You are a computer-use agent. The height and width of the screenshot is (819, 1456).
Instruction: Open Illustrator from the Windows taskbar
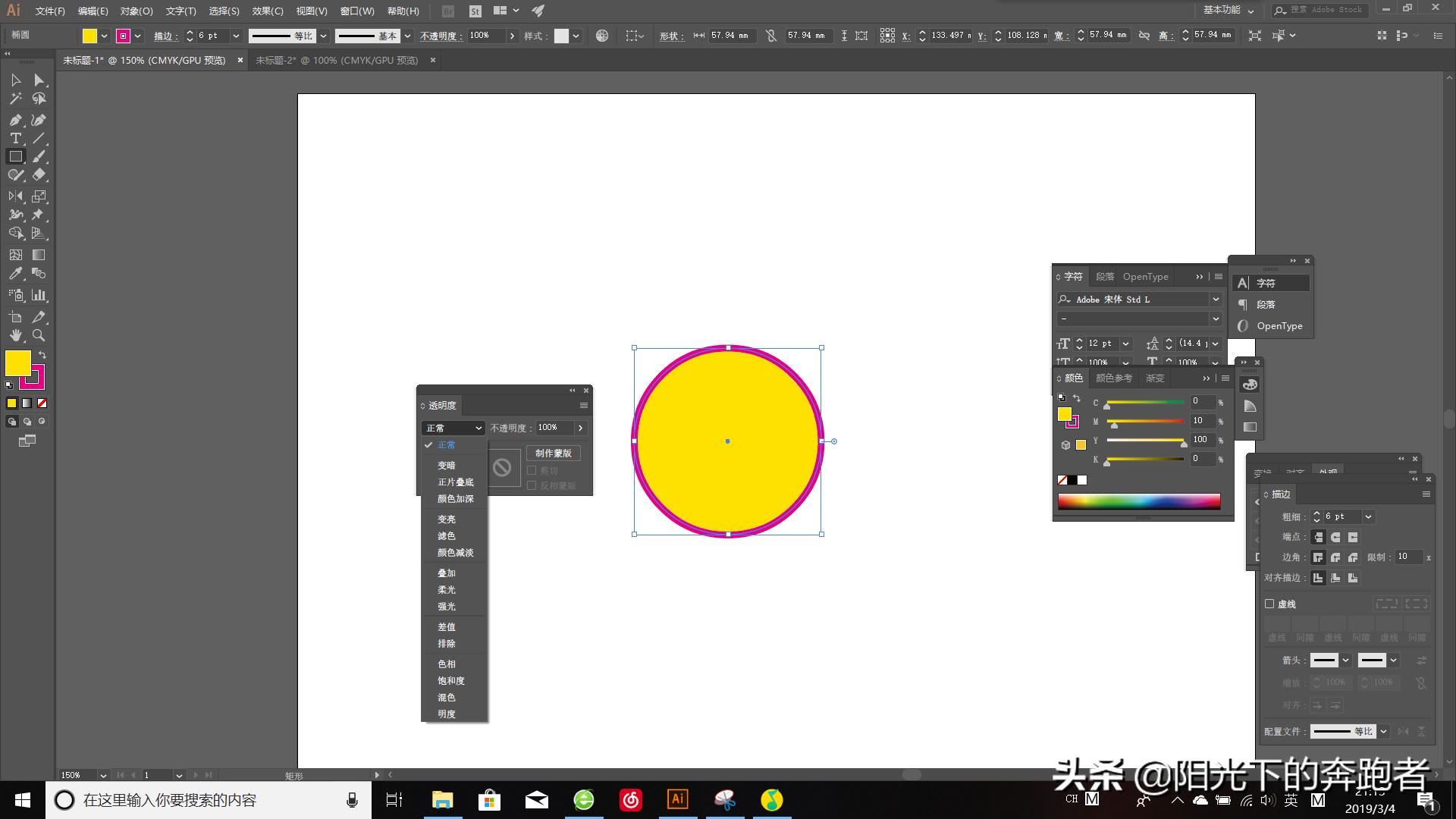(x=677, y=799)
